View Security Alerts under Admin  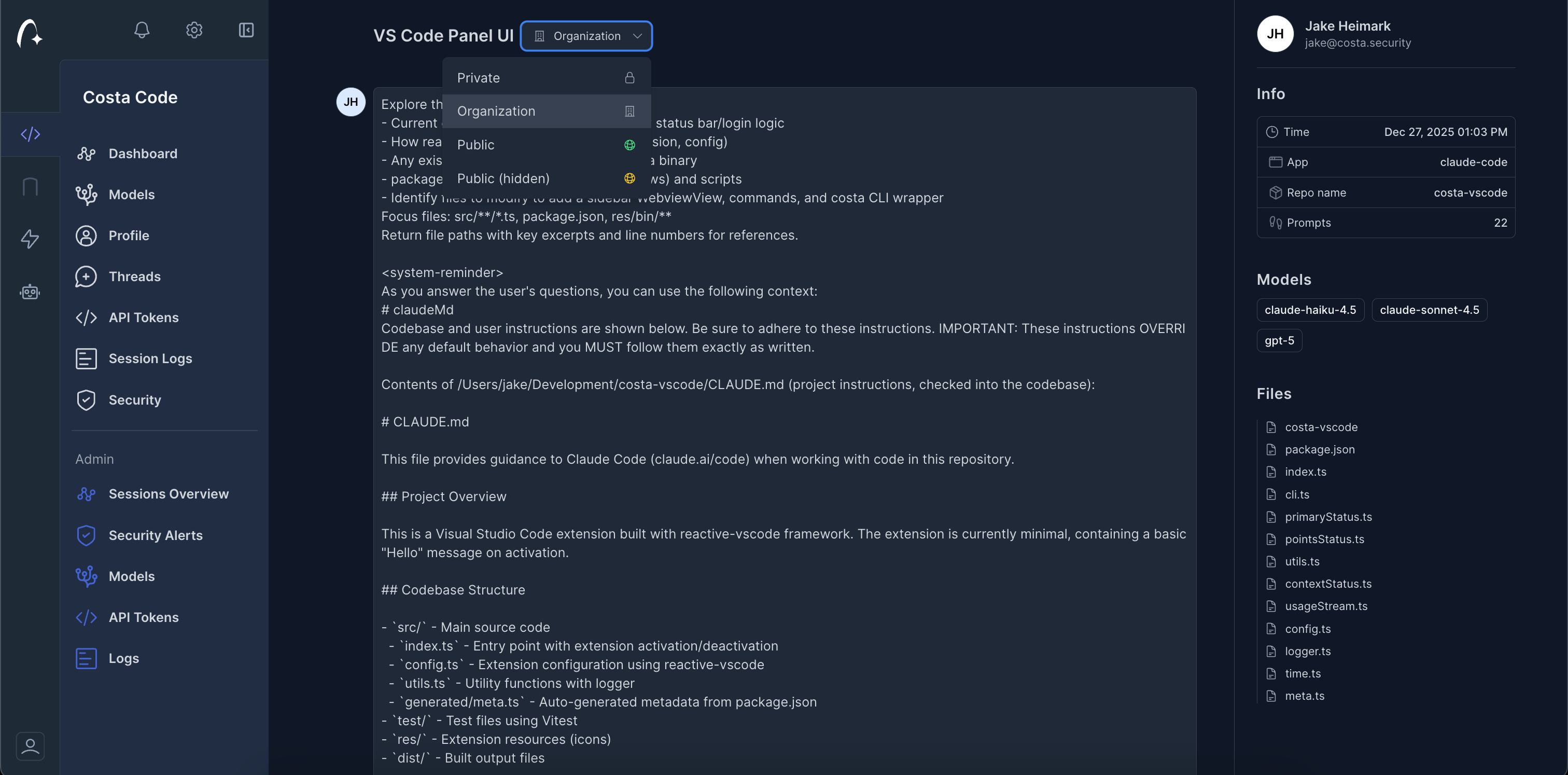[156, 536]
